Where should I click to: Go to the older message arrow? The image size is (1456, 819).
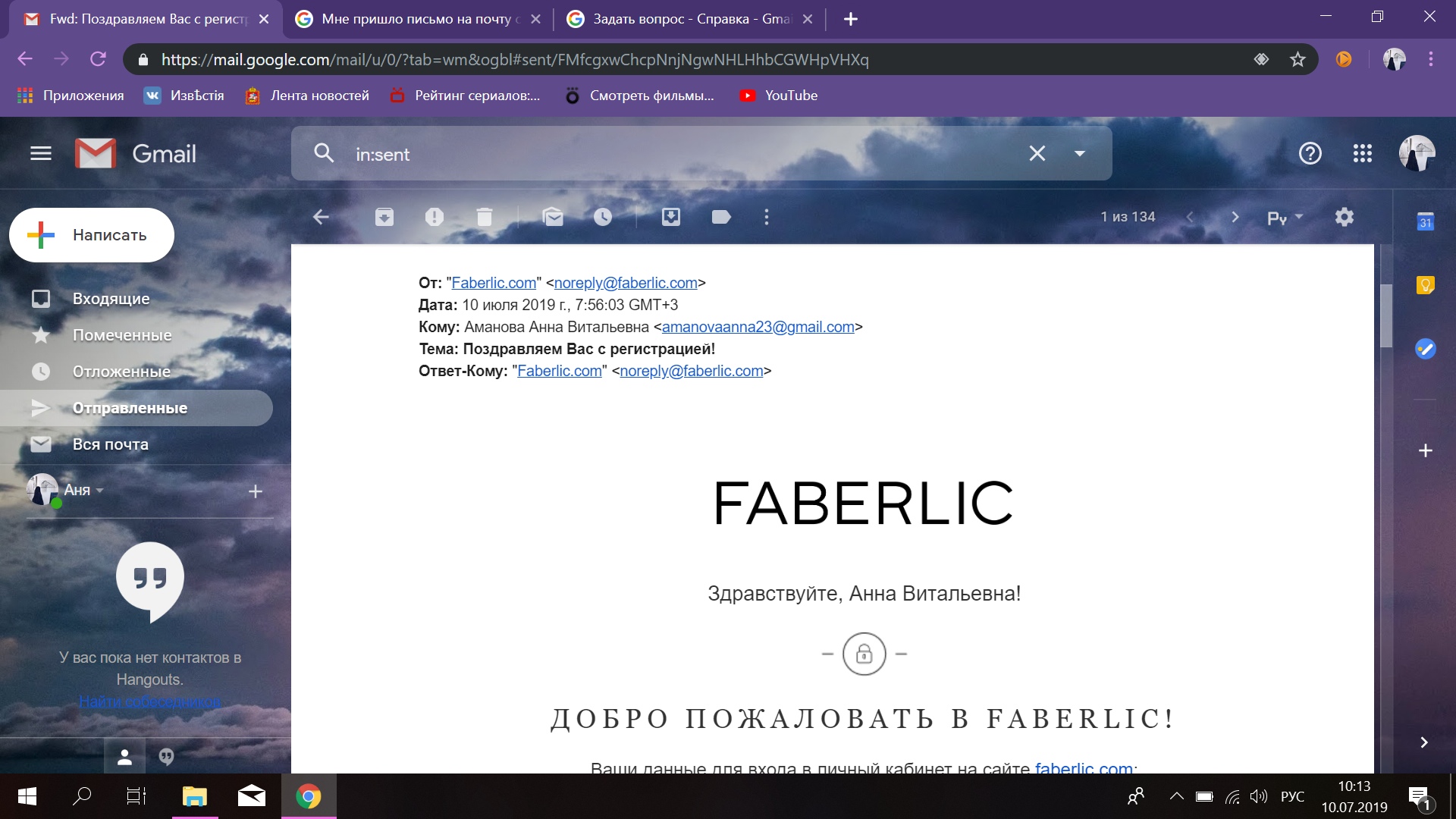[1235, 218]
